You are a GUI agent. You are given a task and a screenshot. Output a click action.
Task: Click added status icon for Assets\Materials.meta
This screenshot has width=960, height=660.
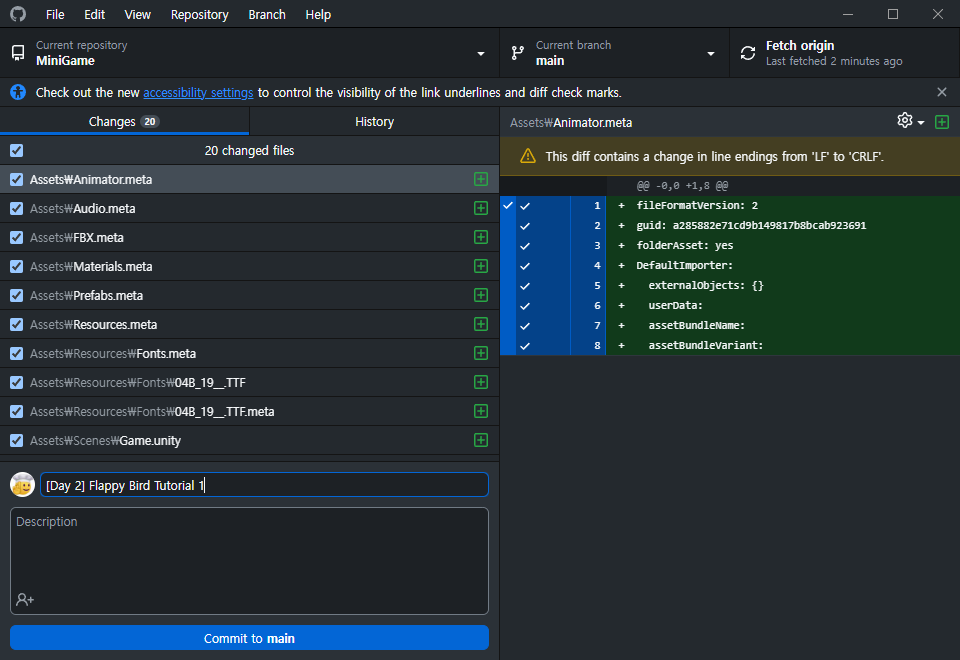(x=481, y=266)
